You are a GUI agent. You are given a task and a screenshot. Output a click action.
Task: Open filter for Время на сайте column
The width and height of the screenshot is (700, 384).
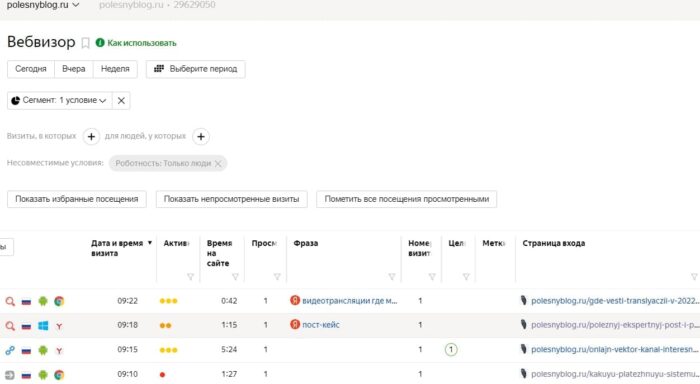tap(235, 277)
